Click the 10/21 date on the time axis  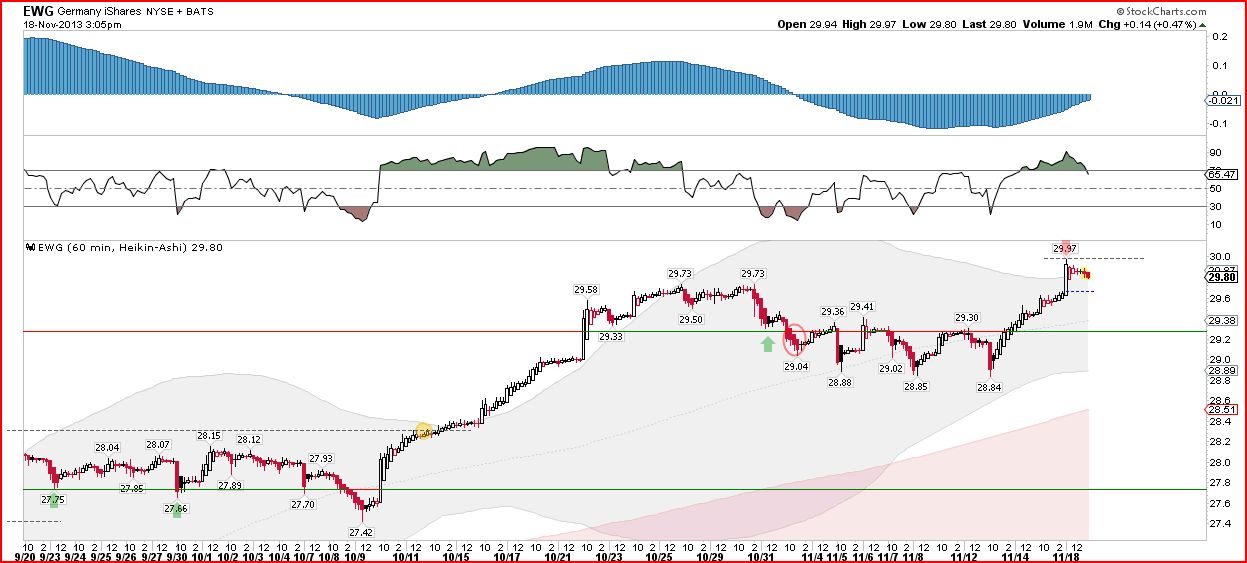coord(559,555)
